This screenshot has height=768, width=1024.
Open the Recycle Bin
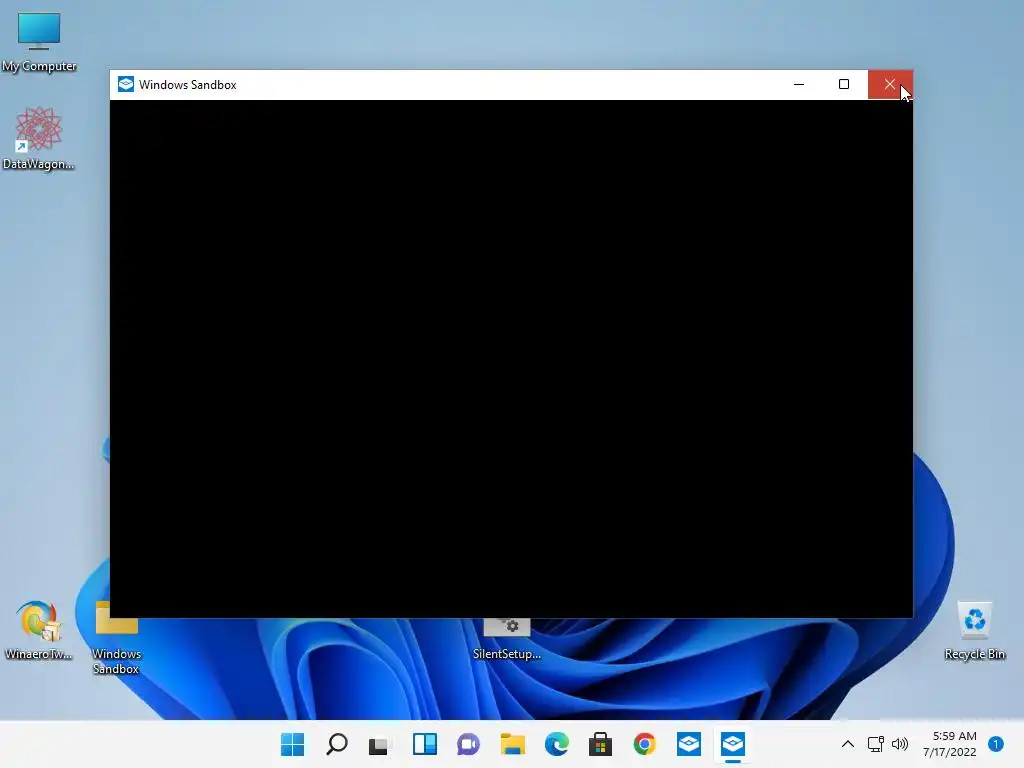pyautogui.click(x=974, y=631)
